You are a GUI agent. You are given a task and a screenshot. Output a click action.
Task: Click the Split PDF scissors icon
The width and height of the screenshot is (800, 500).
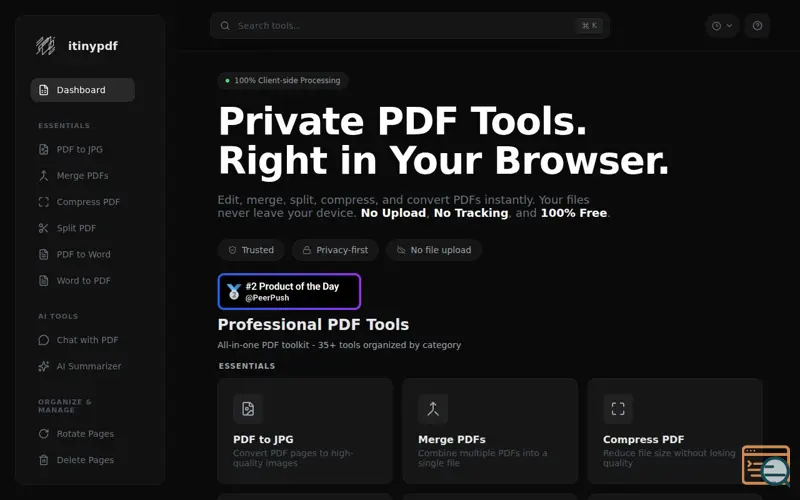tap(44, 228)
